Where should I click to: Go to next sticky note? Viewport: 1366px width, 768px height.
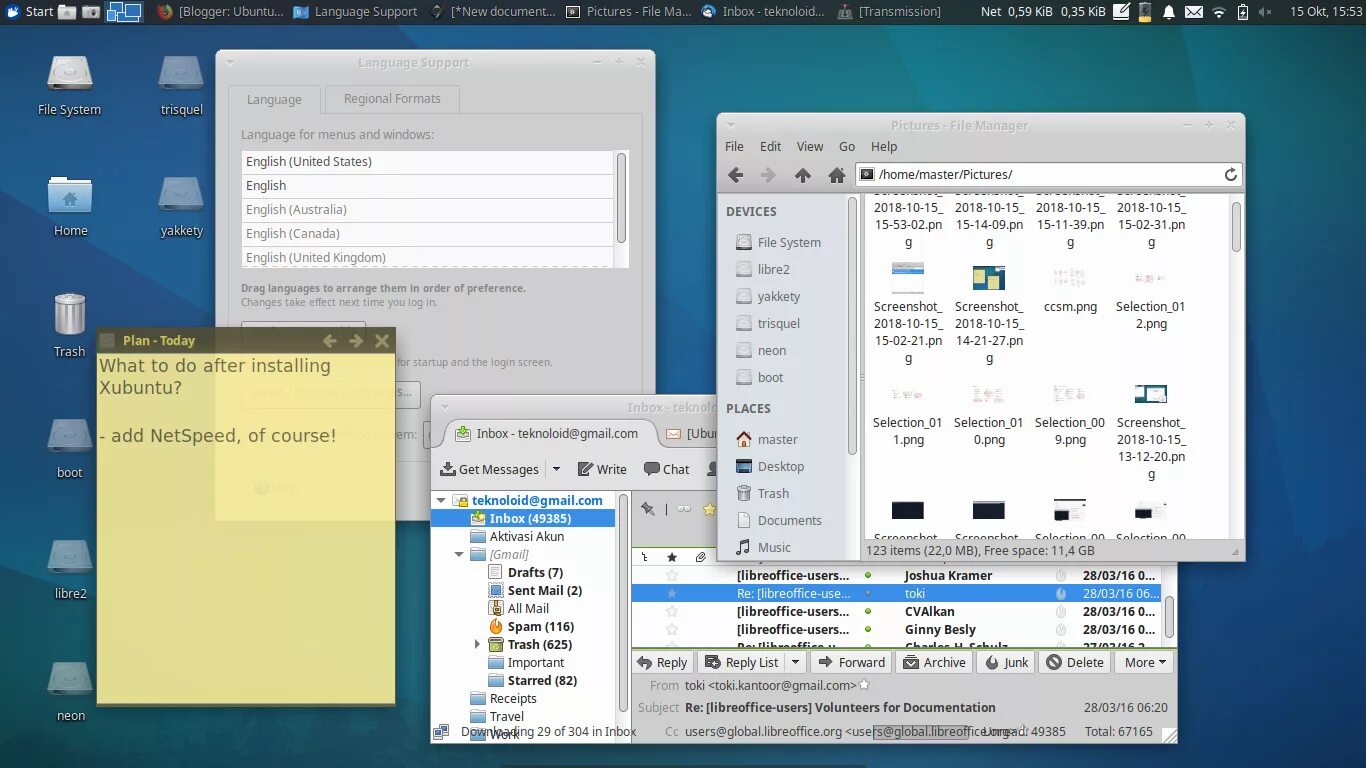point(356,341)
